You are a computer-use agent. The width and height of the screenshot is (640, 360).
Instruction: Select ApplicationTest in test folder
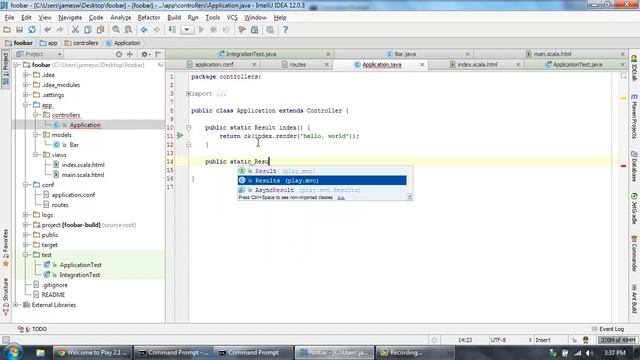click(x=80, y=265)
